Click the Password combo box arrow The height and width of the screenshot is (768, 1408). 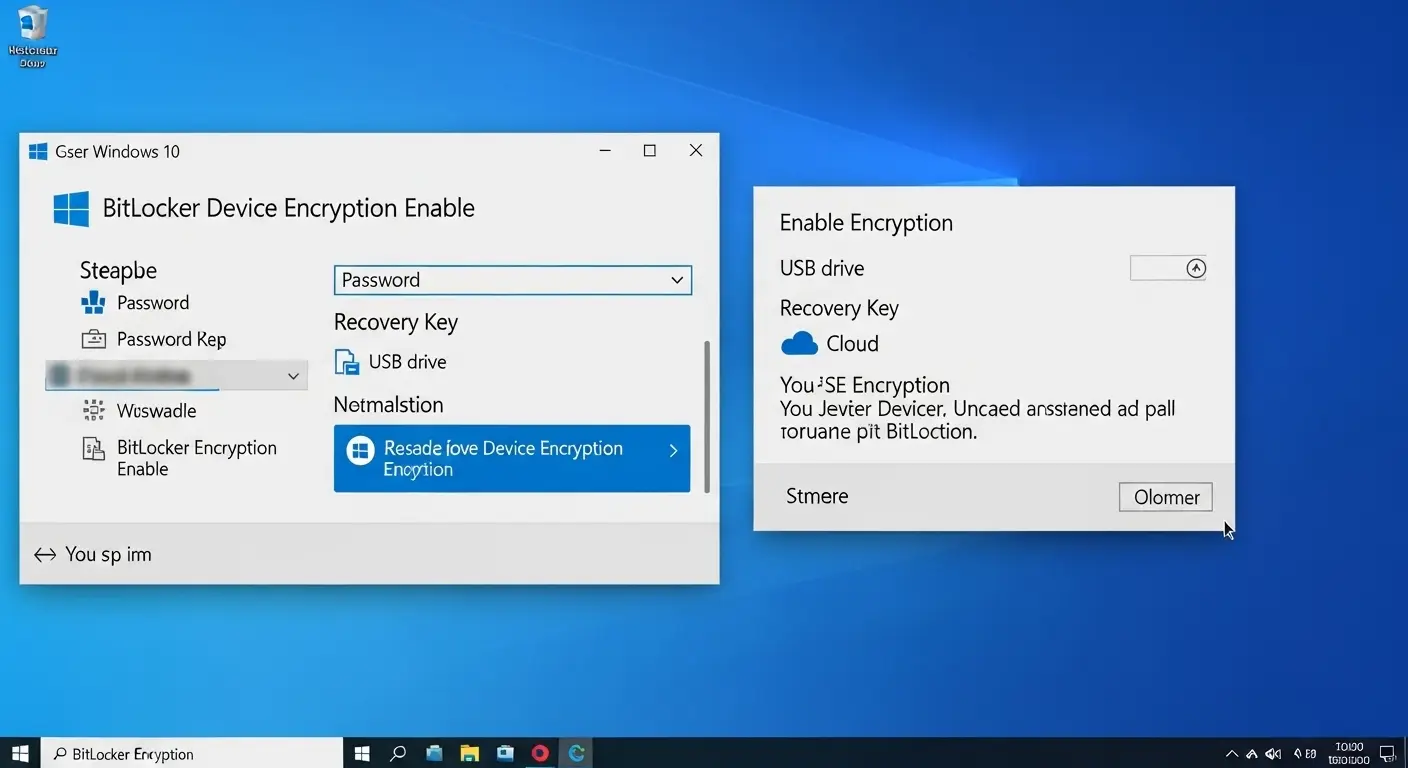[x=677, y=280]
